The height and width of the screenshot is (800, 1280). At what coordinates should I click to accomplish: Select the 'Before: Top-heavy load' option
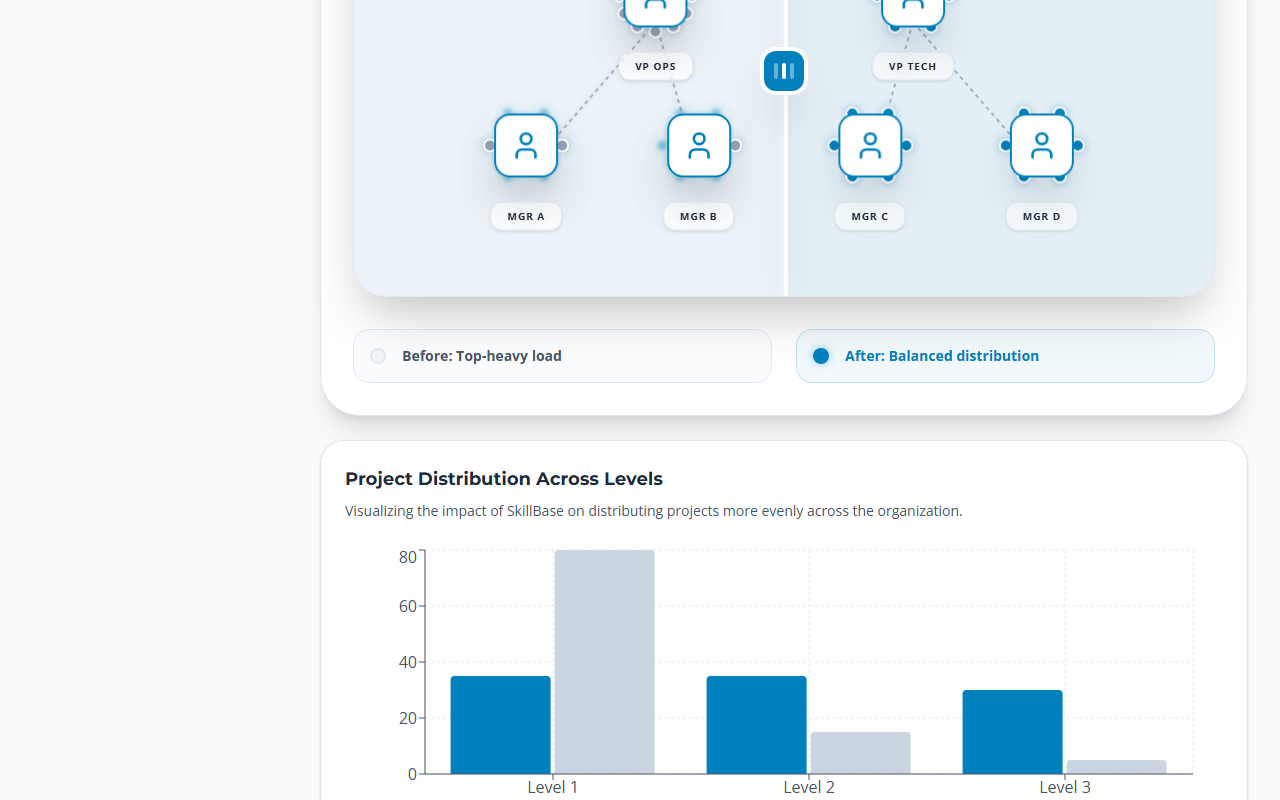[562, 355]
